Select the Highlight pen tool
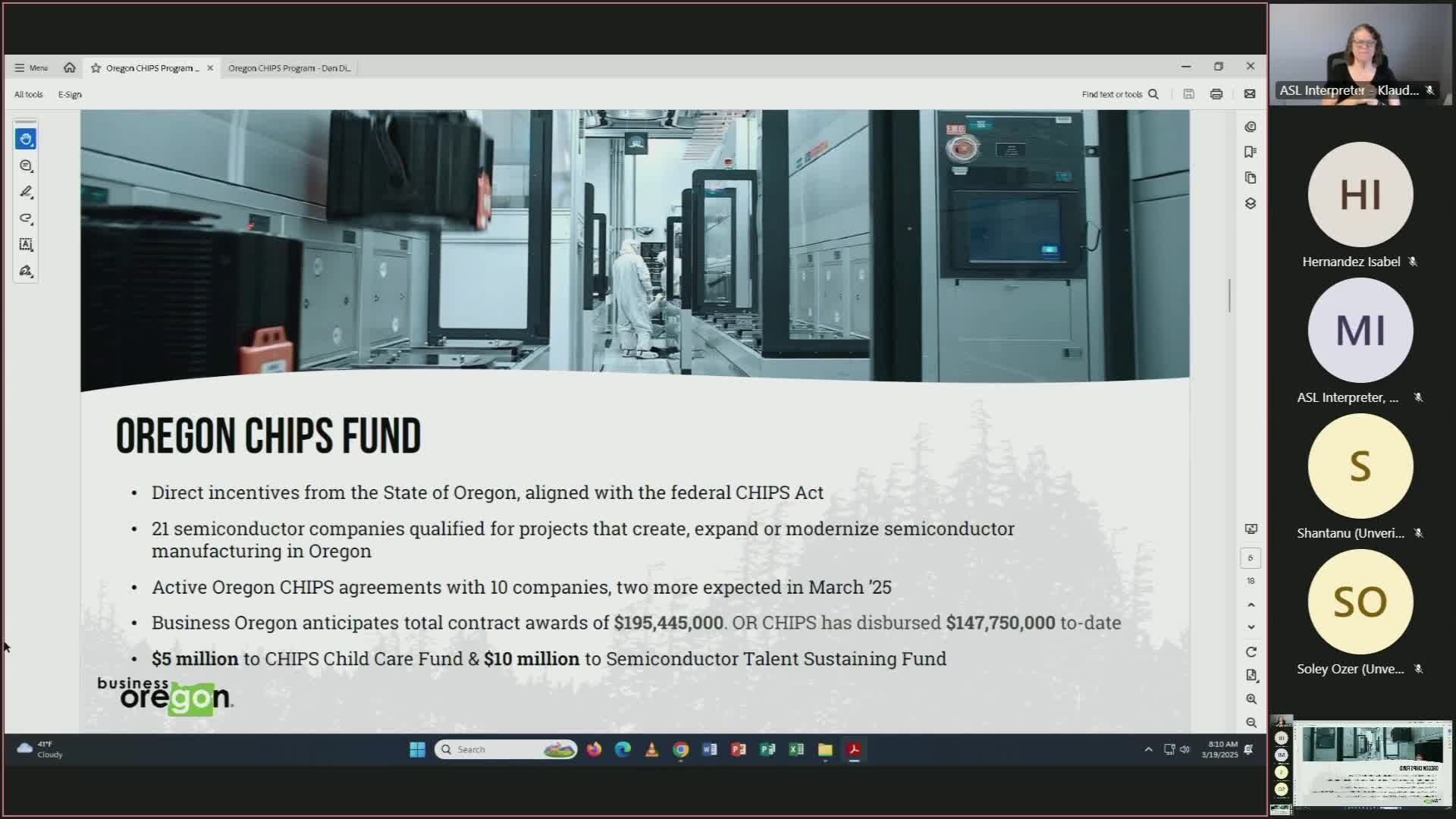This screenshot has height=819, width=1456. pos(26,192)
